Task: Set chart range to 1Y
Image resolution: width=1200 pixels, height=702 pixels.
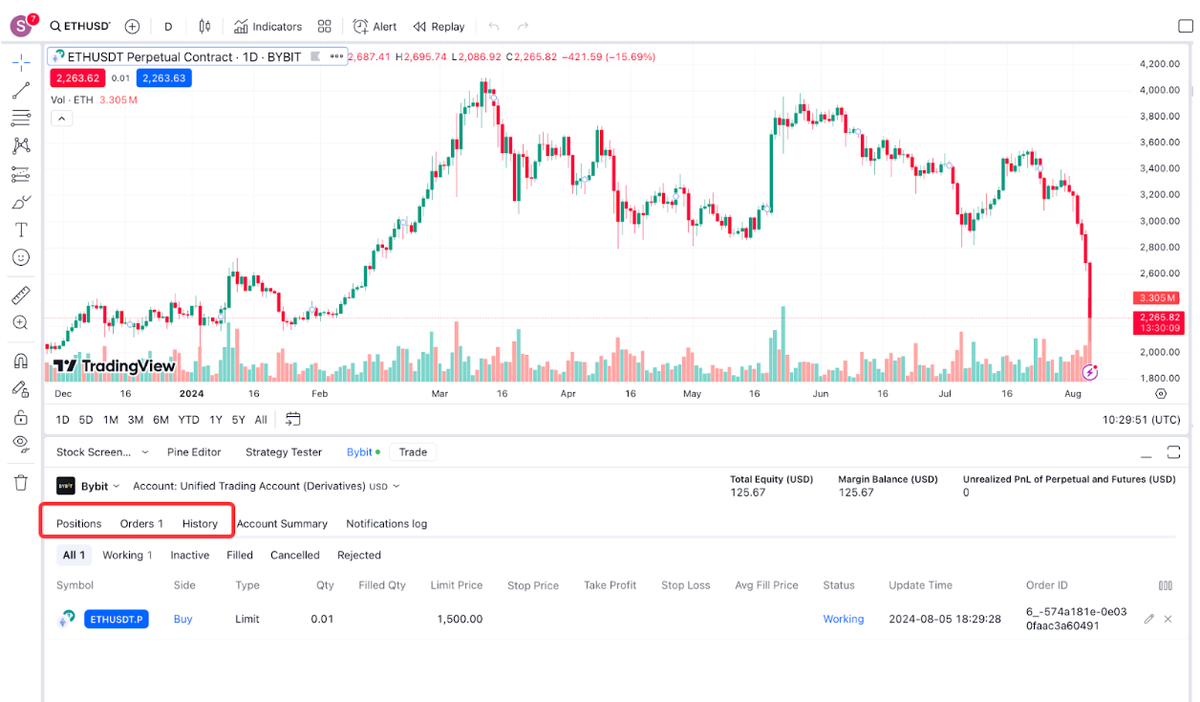Action: (x=216, y=420)
